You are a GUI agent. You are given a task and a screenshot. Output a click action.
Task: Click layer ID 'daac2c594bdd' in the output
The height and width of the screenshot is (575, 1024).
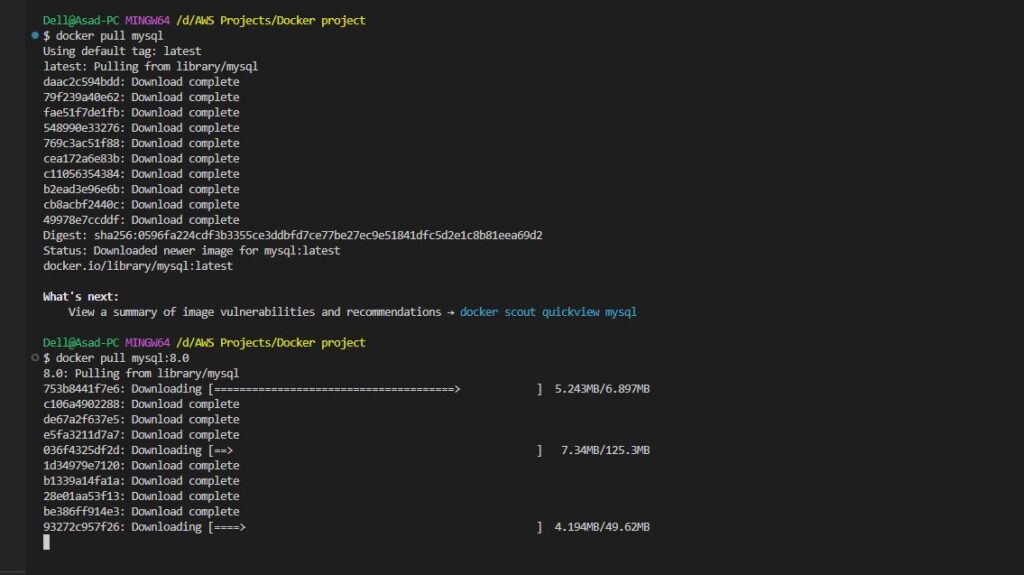[x=82, y=82]
